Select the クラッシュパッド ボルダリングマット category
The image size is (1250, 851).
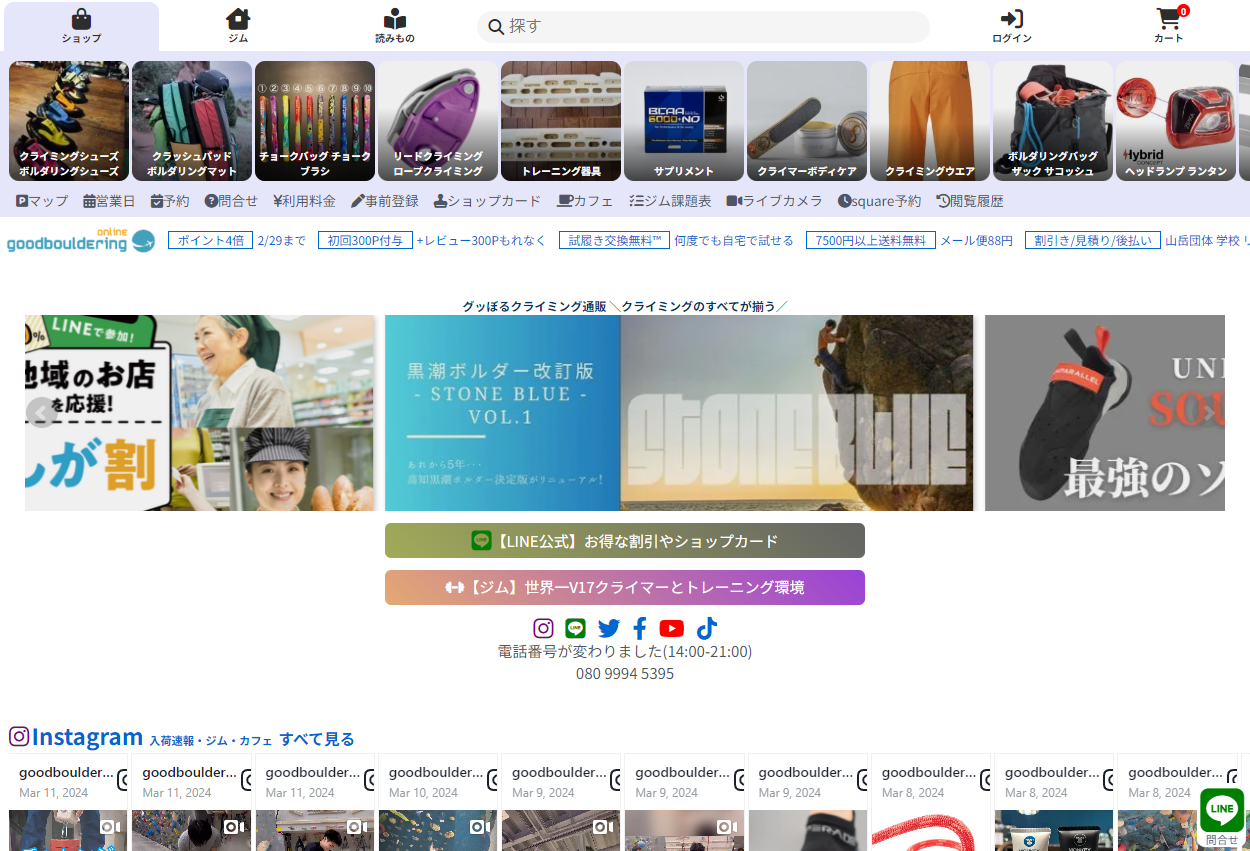pos(192,121)
